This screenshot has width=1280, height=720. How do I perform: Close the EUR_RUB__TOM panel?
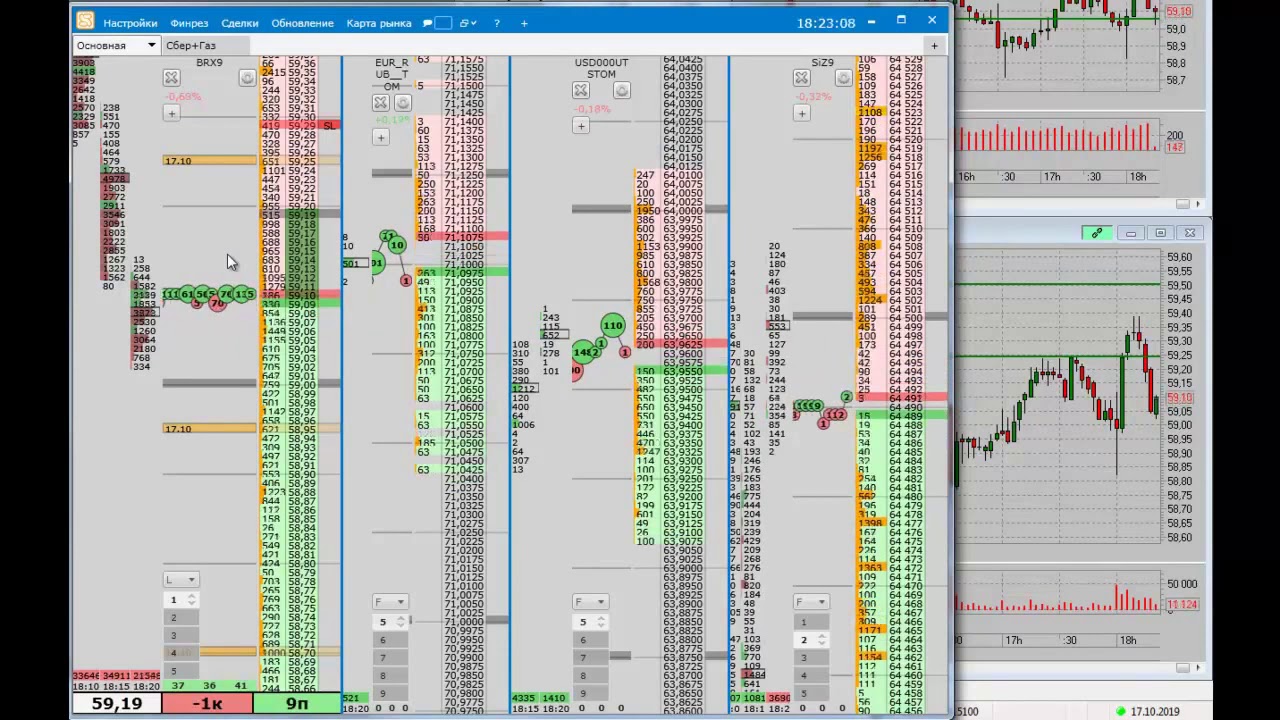380,103
